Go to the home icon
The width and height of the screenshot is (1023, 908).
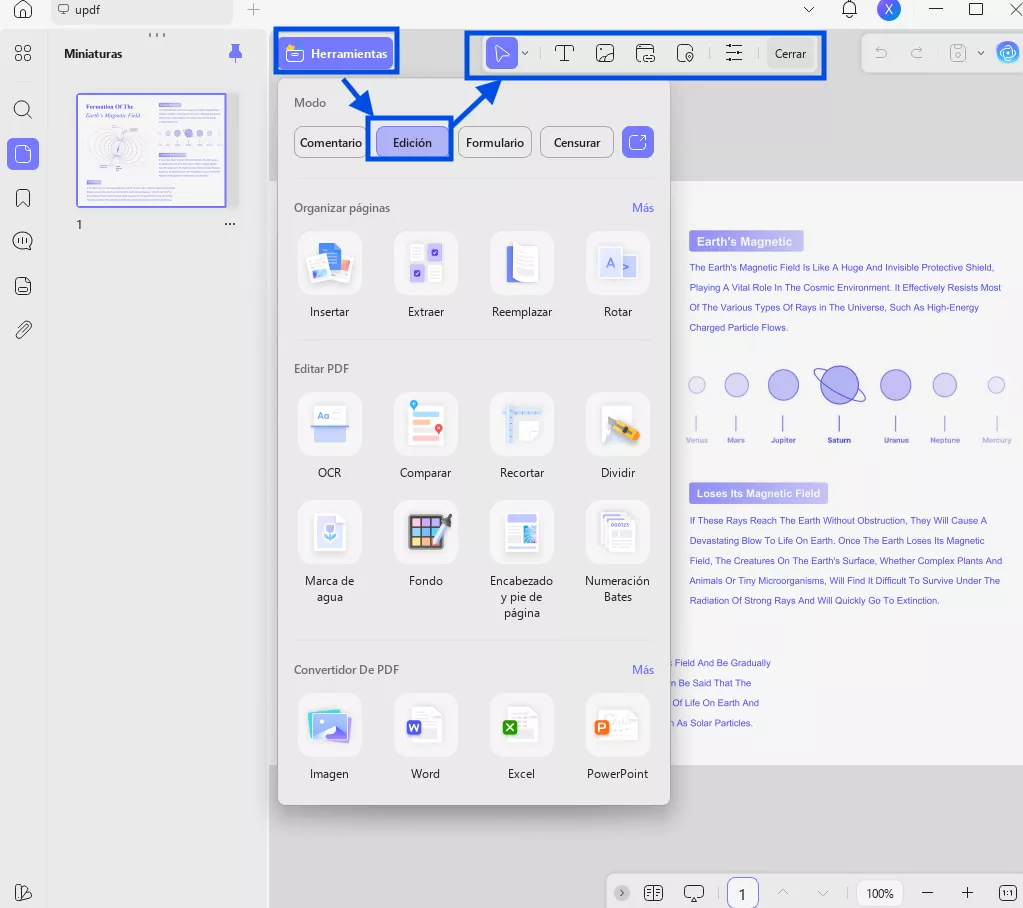point(23,9)
